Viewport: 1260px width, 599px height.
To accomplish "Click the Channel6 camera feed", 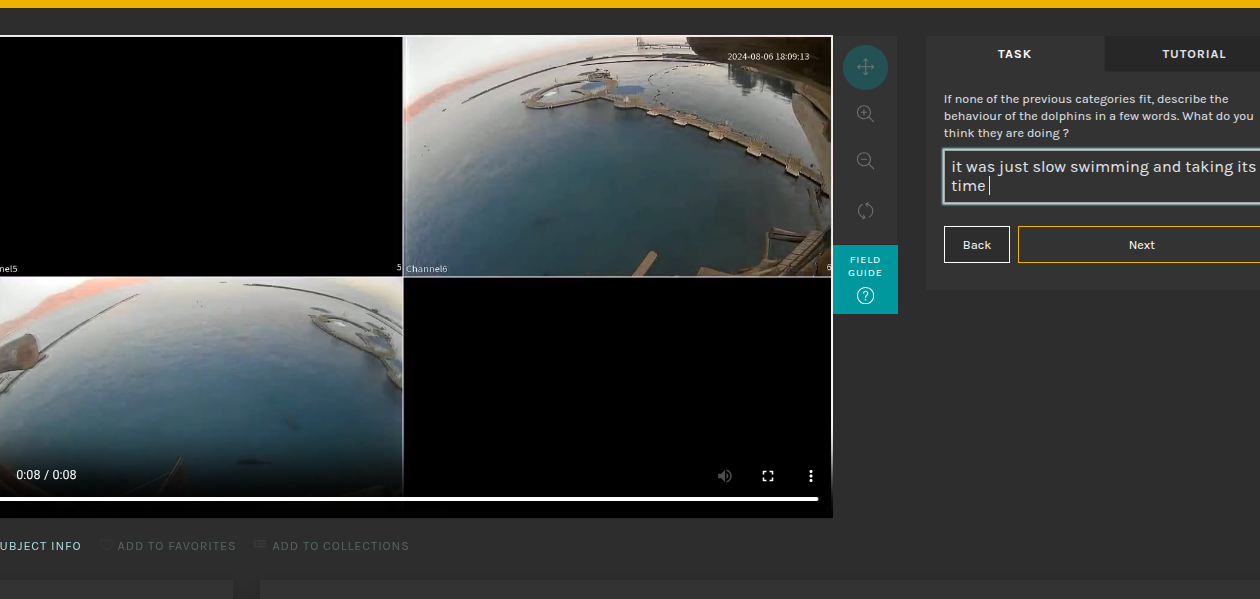I will 617,156.
